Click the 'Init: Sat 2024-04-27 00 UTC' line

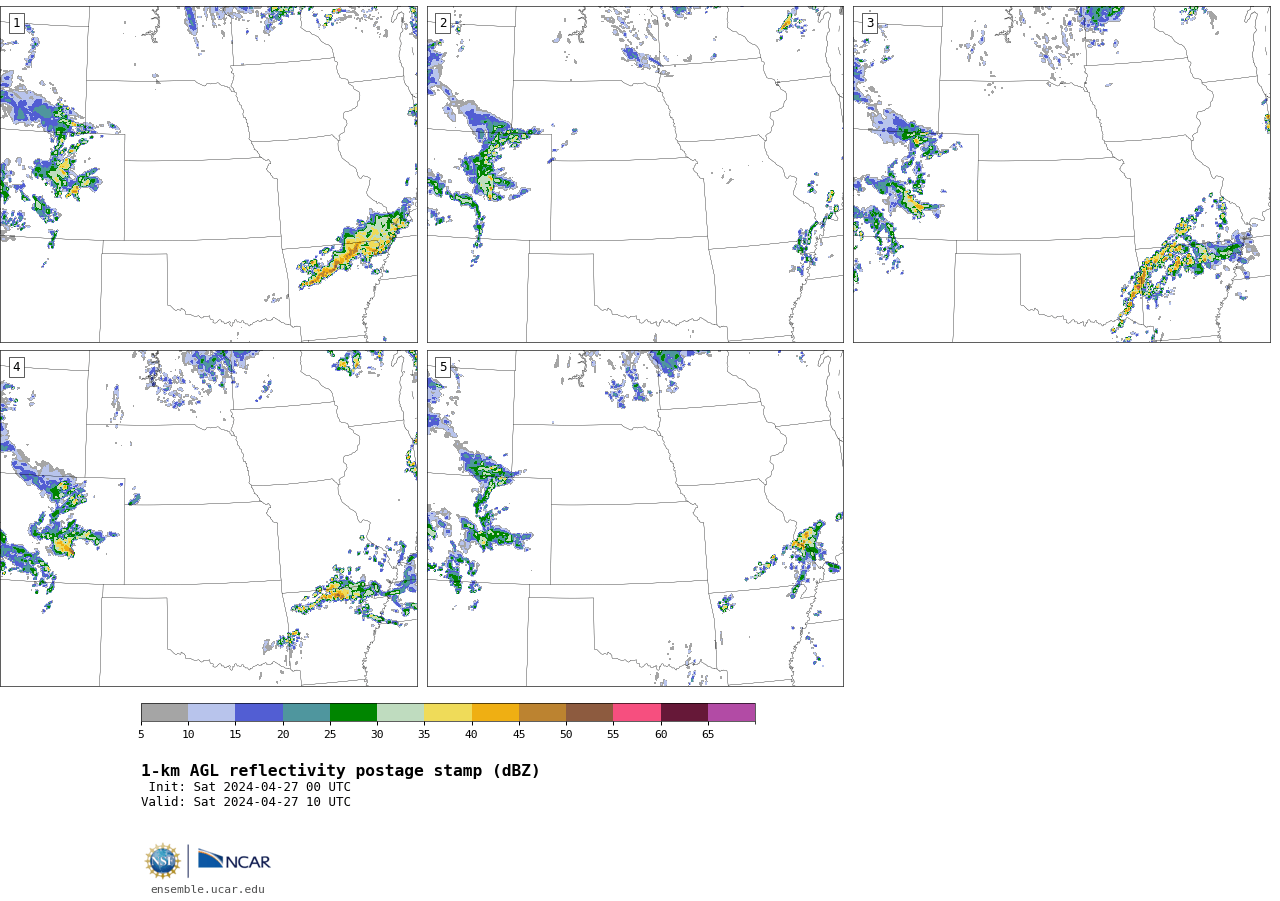point(250,787)
